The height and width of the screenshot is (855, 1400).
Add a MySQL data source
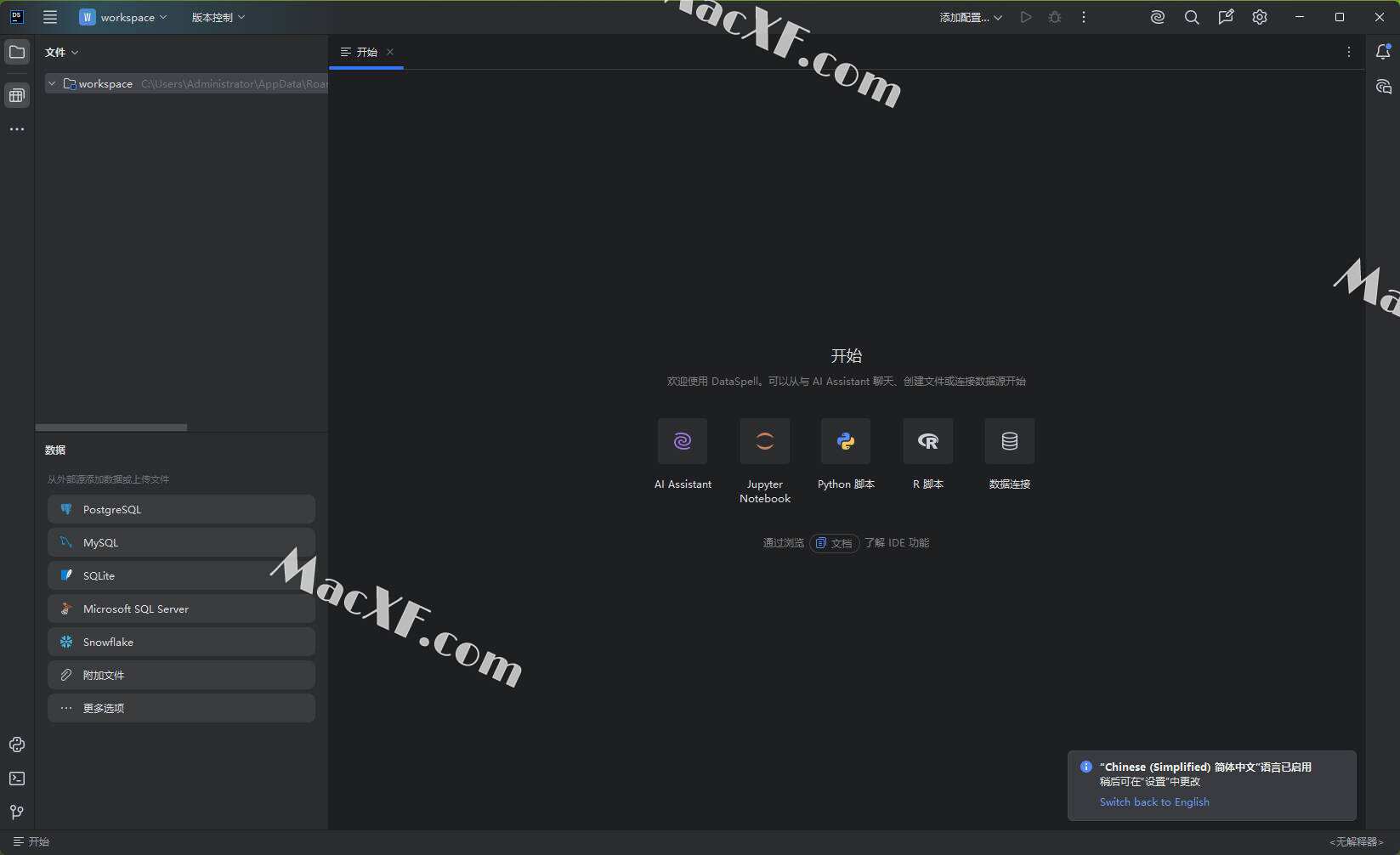pos(181,542)
